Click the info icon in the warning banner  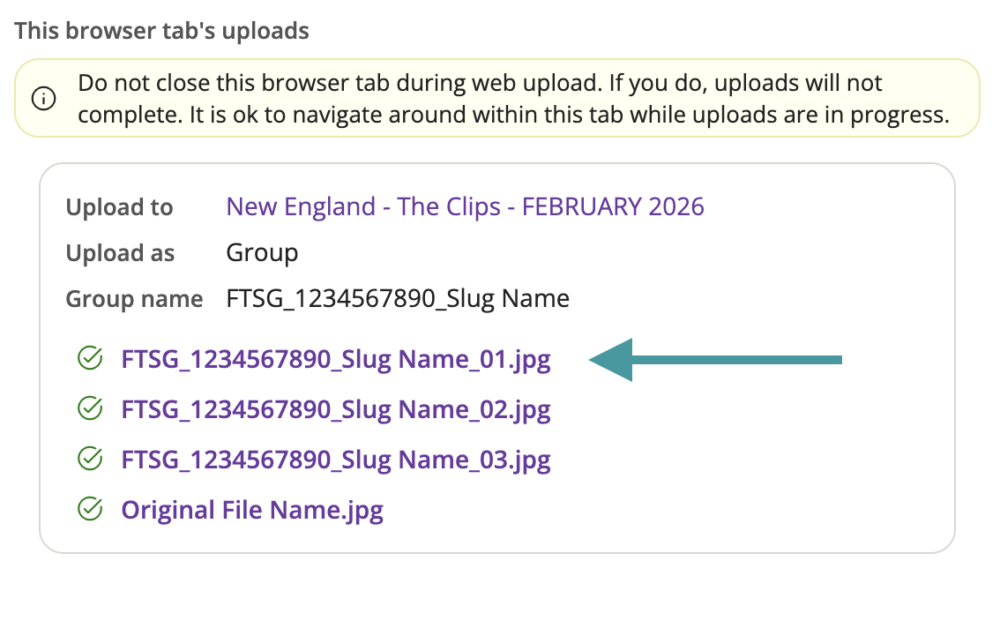43,98
